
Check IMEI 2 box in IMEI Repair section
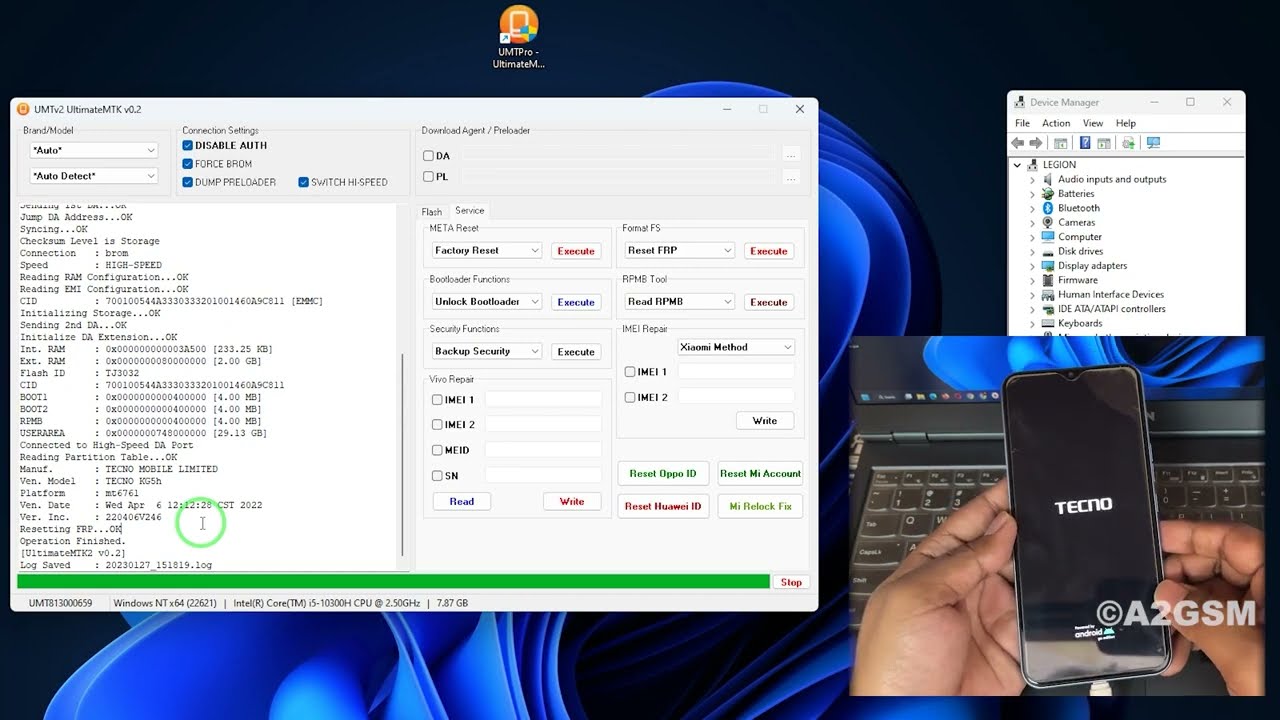coord(630,397)
